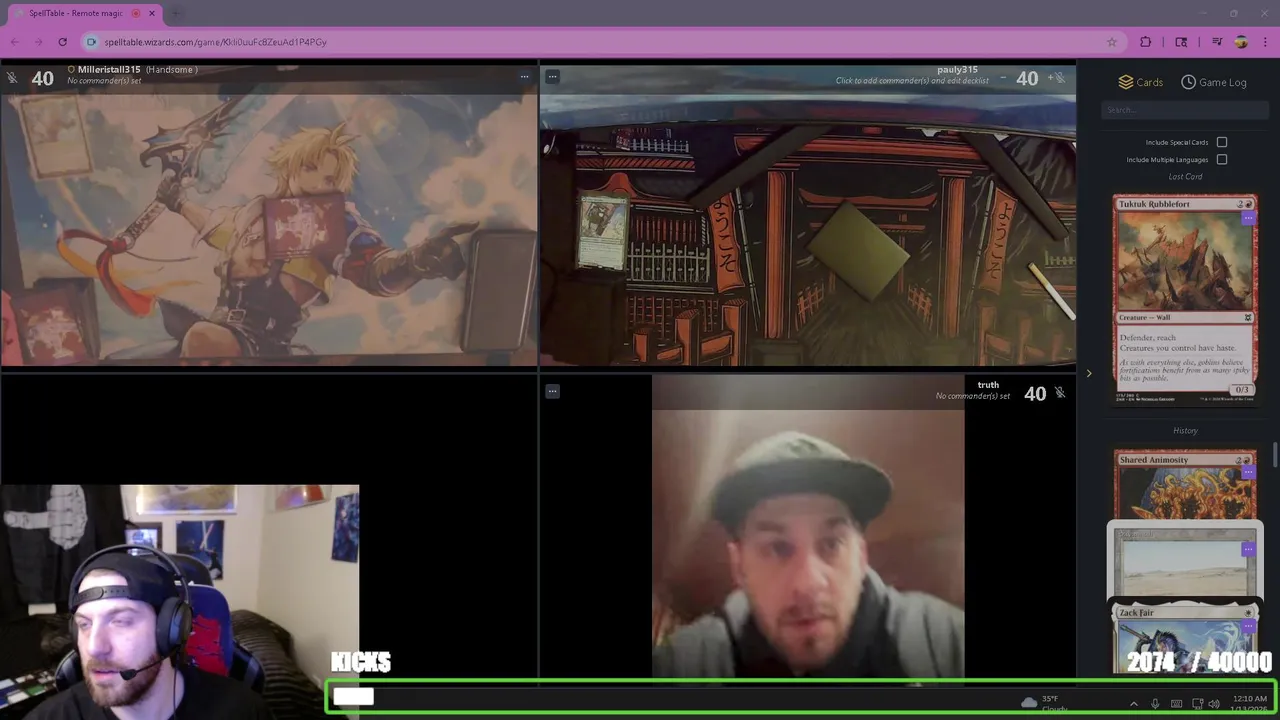Reload the browser page
Screen dimensions: 1280x720
[62, 42]
